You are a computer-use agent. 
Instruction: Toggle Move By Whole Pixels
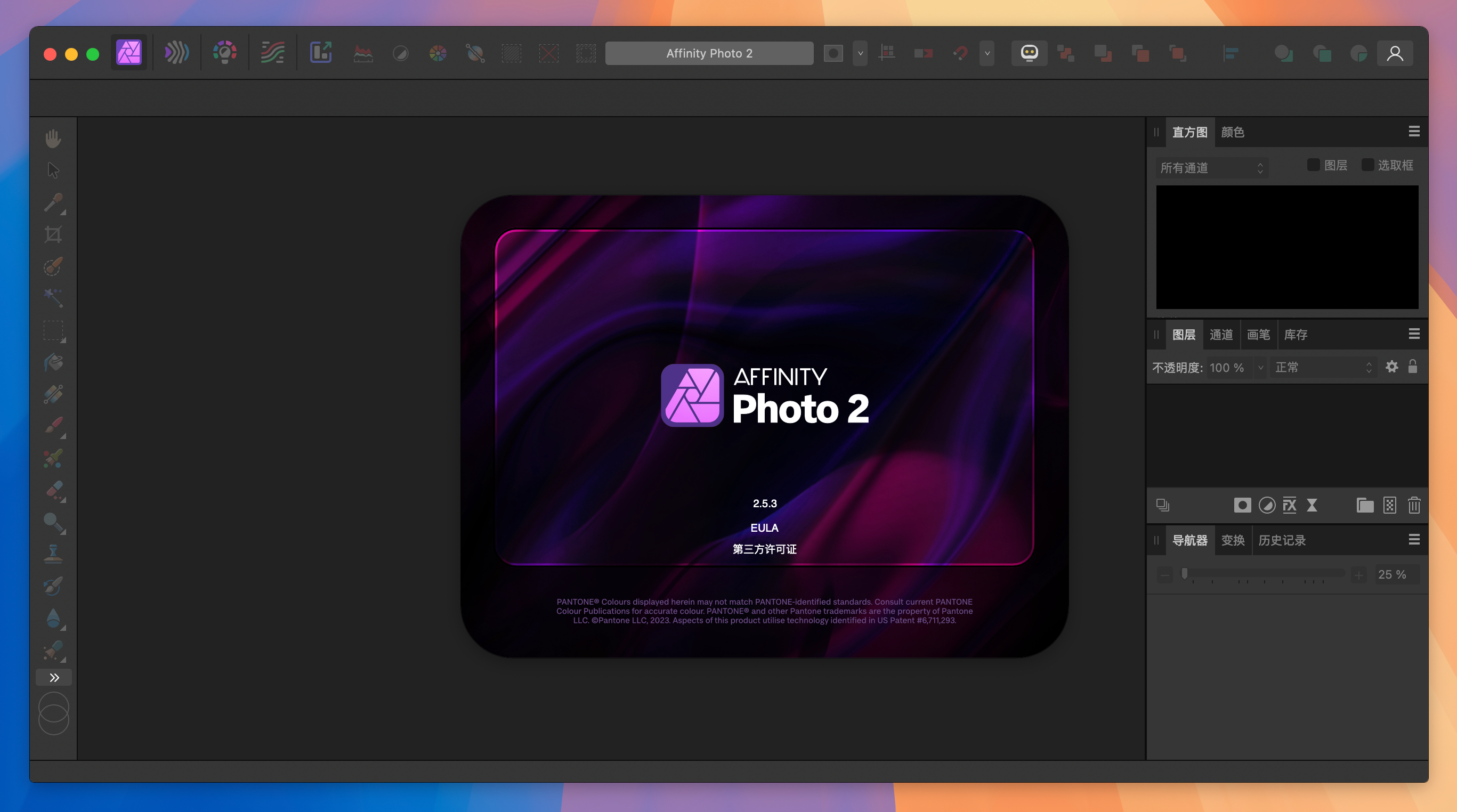(923, 54)
